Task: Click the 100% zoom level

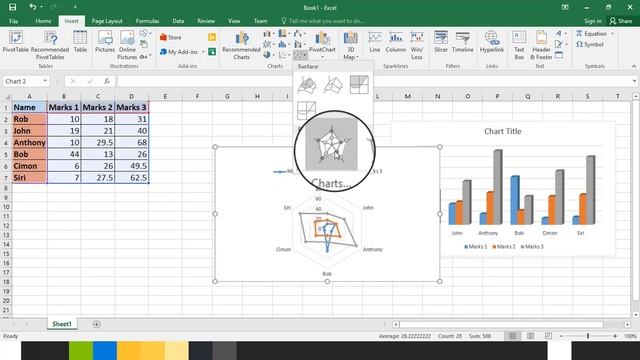Action: 630,336
